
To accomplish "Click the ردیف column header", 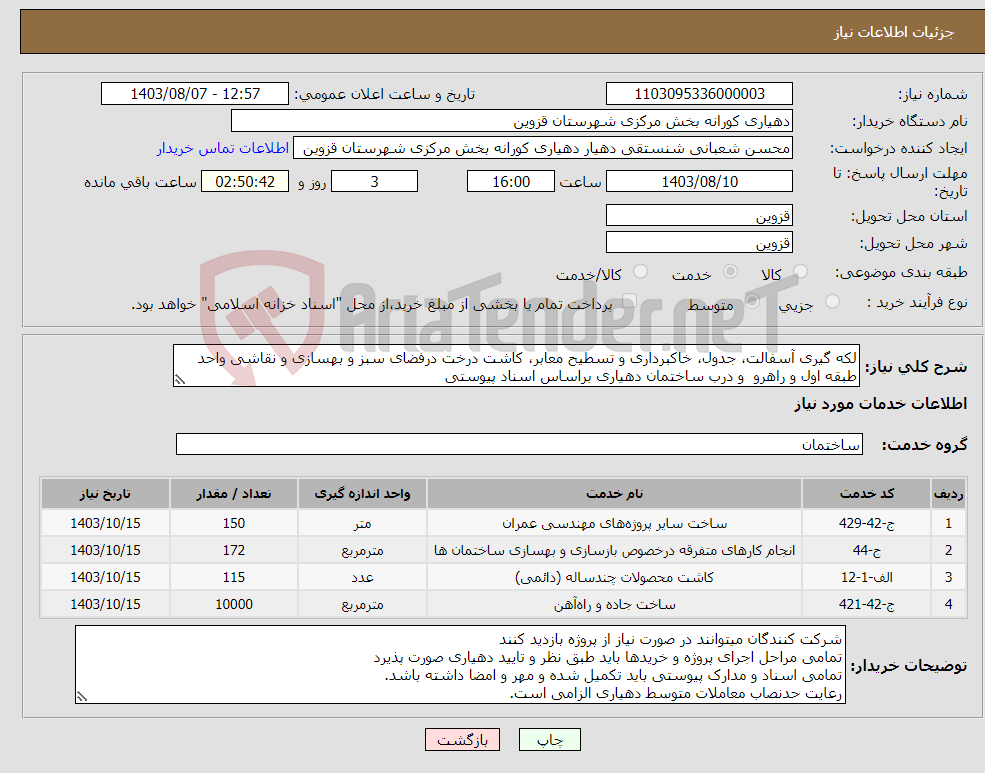I will point(949,494).
